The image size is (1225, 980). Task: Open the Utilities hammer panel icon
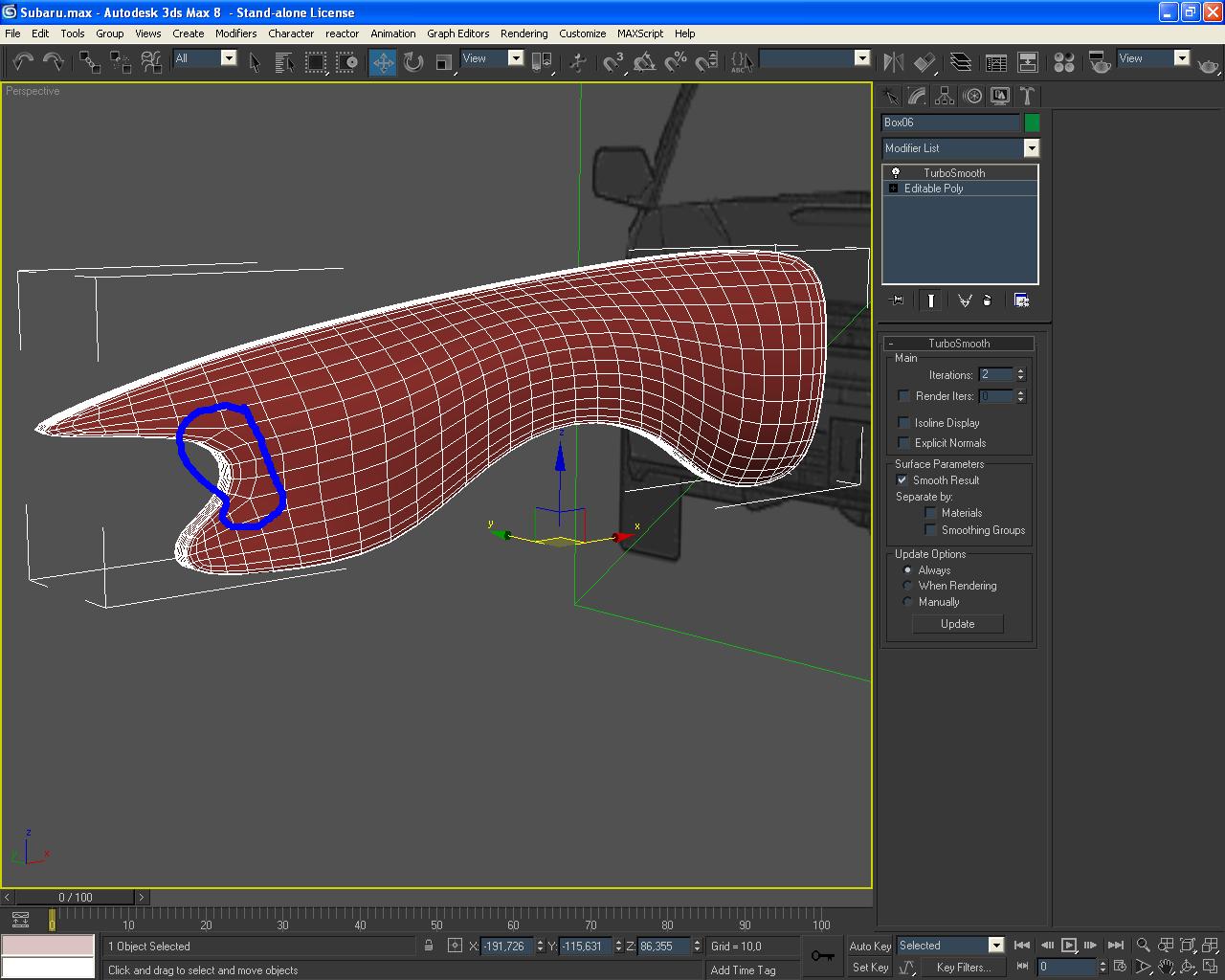(x=1027, y=96)
